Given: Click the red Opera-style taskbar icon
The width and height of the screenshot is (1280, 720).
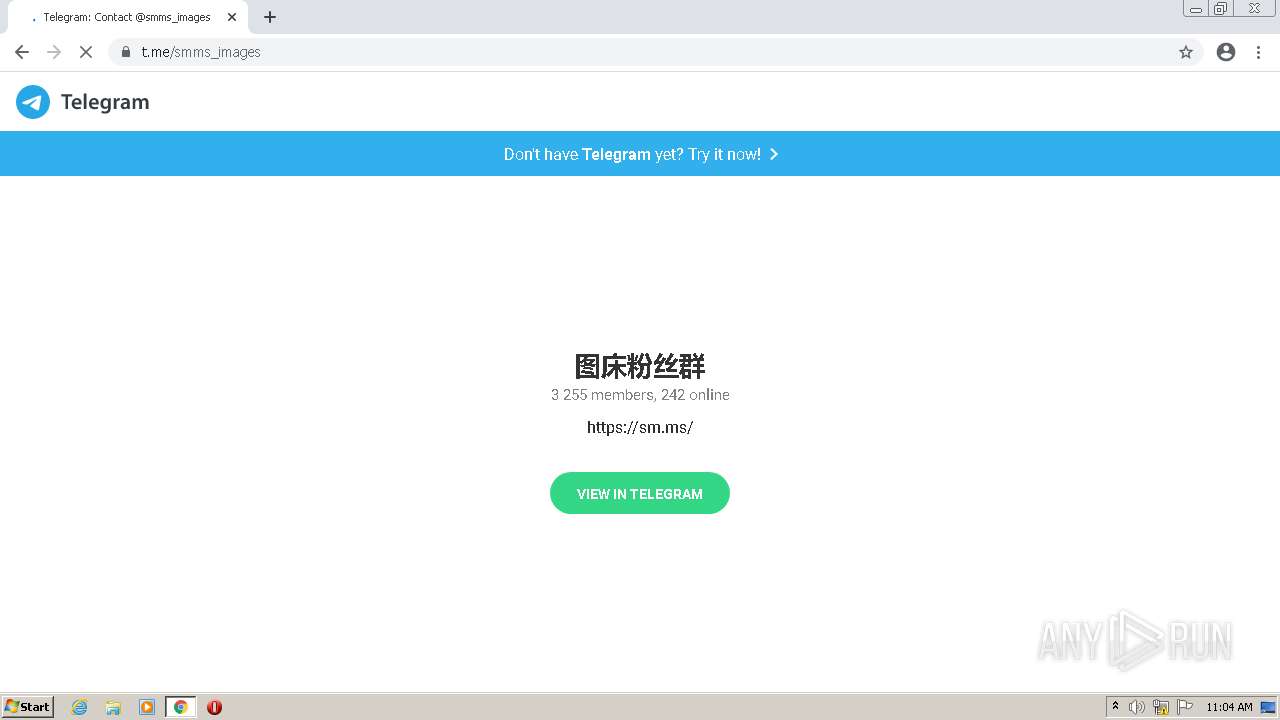Looking at the screenshot, I should click(214, 707).
